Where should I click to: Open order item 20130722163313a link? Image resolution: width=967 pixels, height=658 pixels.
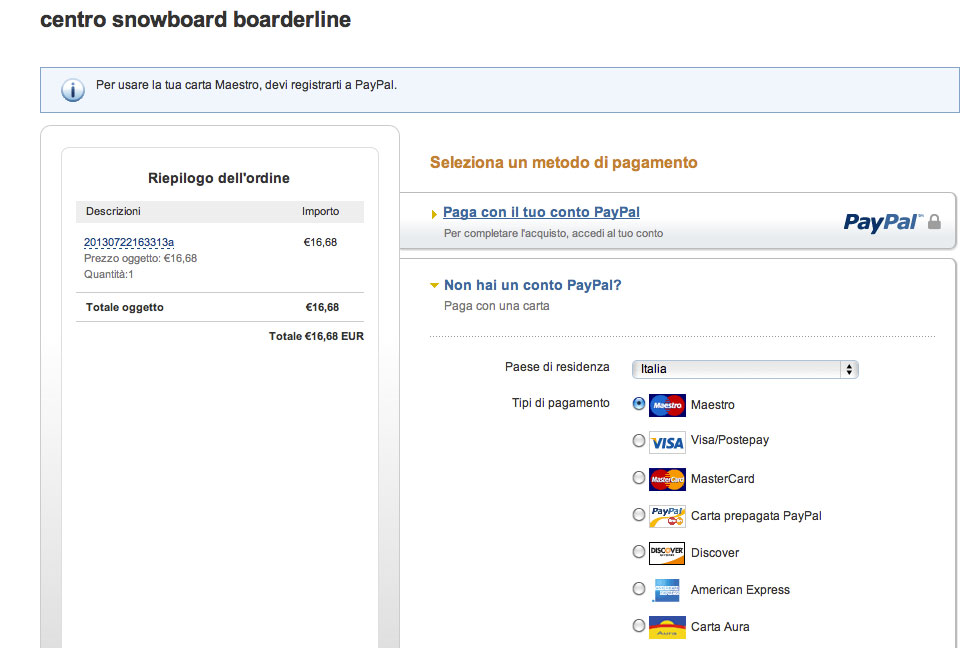click(x=129, y=242)
